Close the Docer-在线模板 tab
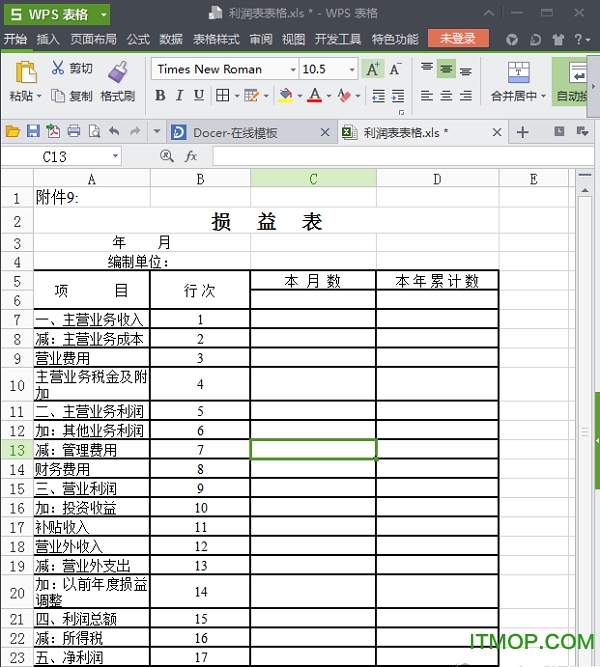The image size is (600, 667). pyautogui.click(x=325, y=132)
